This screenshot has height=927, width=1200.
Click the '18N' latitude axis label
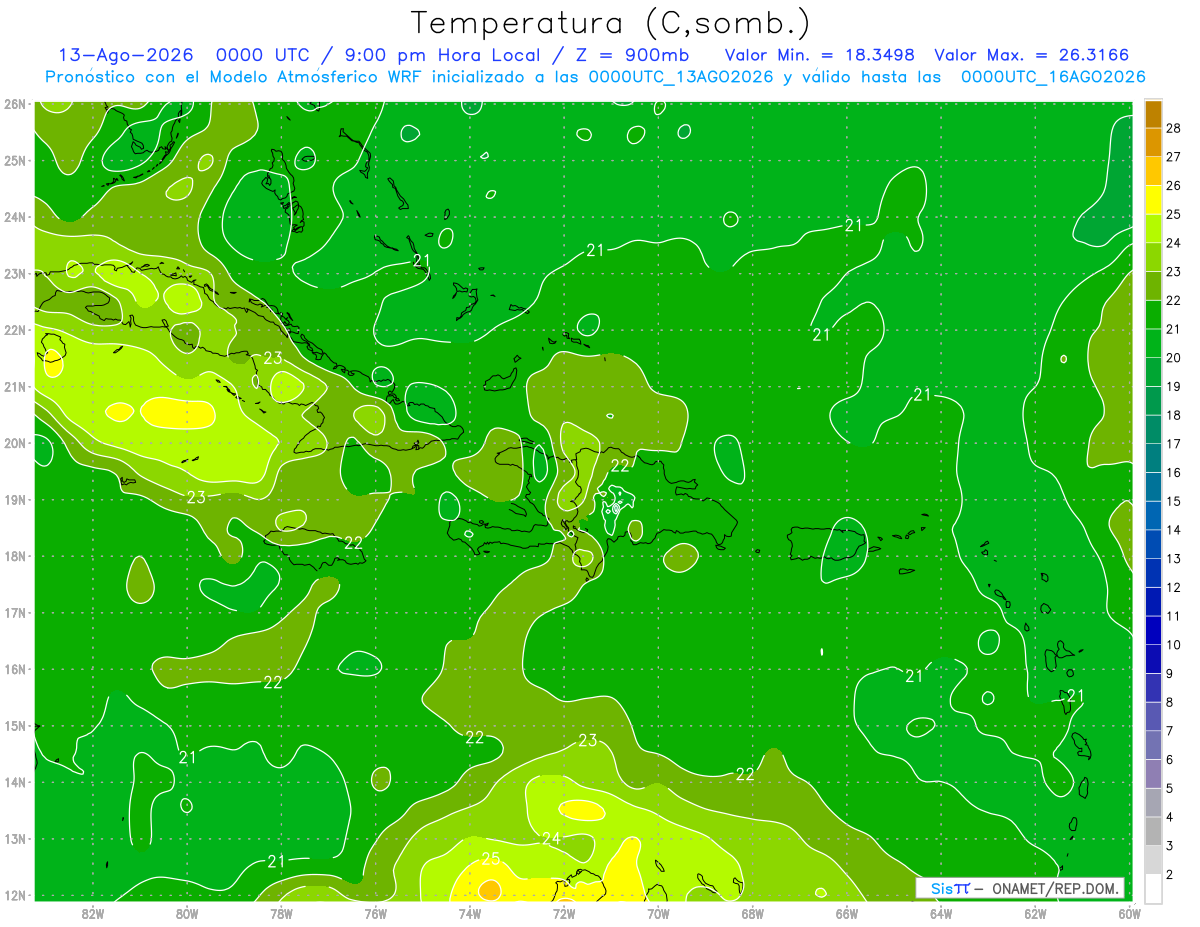click(x=15, y=556)
